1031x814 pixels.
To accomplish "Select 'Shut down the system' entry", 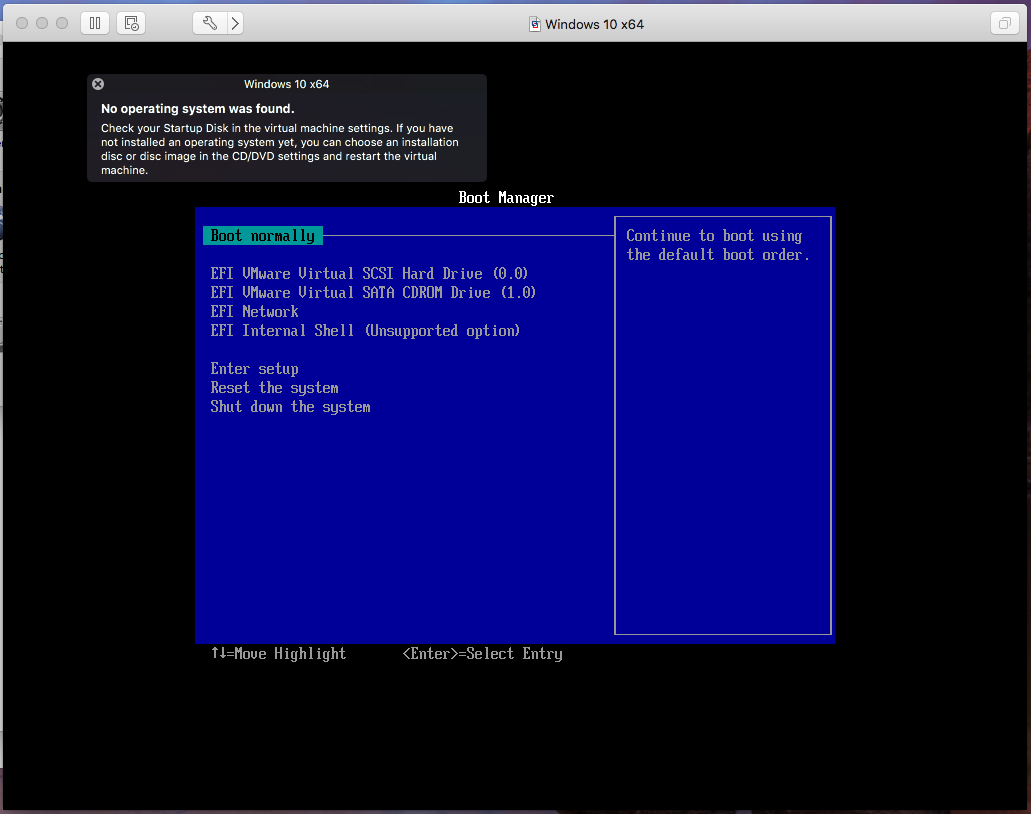I will click(290, 407).
